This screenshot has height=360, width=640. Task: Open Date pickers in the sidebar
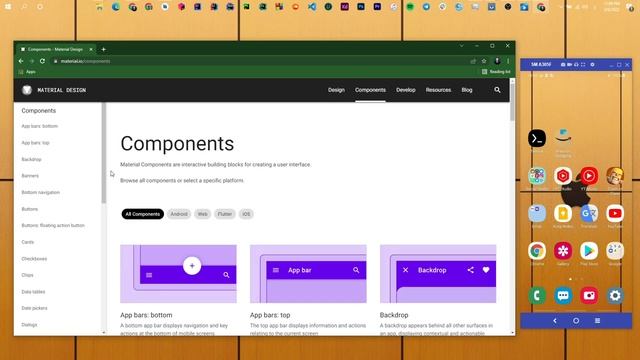(34, 308)
